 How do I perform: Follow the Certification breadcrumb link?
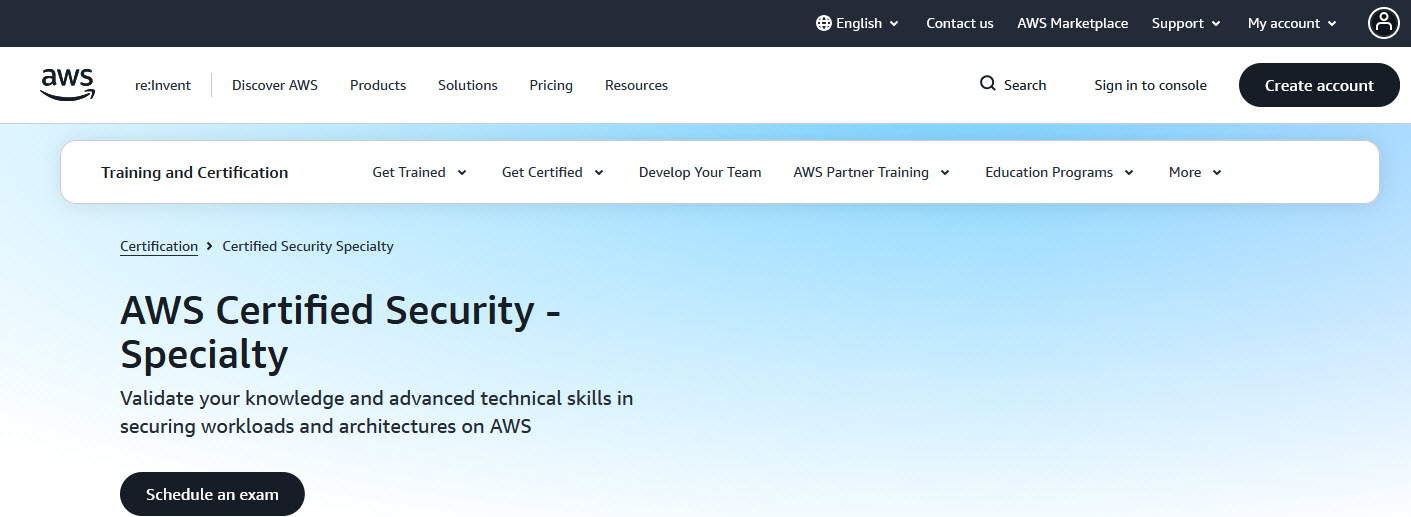click(159, 246)
